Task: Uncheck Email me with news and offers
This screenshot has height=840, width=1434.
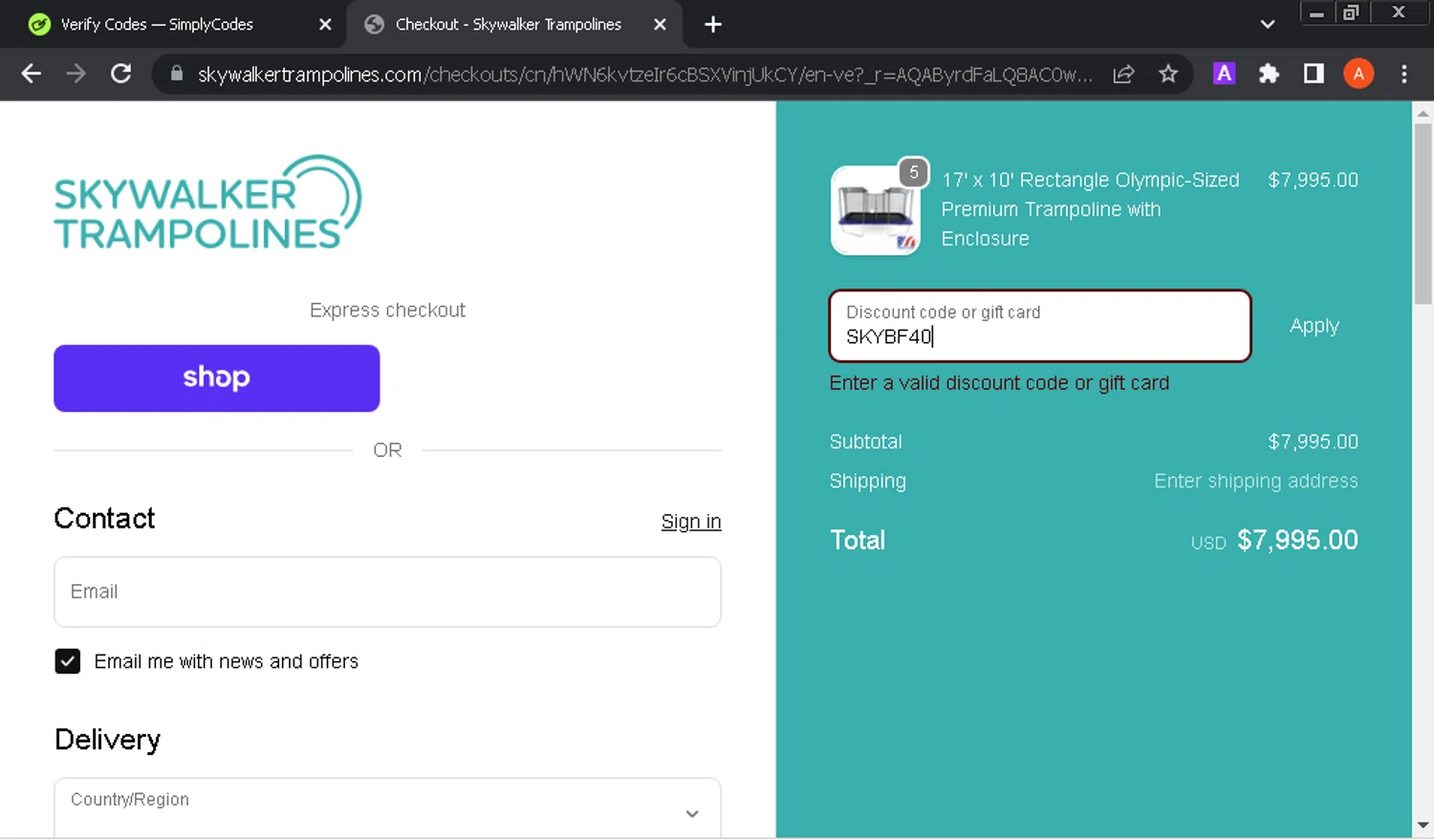Action: tap(68, 661)
